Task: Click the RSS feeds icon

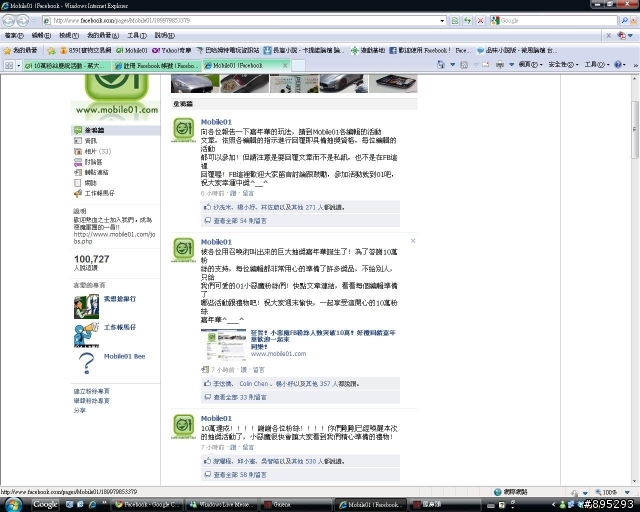Action: coord(464,65)
